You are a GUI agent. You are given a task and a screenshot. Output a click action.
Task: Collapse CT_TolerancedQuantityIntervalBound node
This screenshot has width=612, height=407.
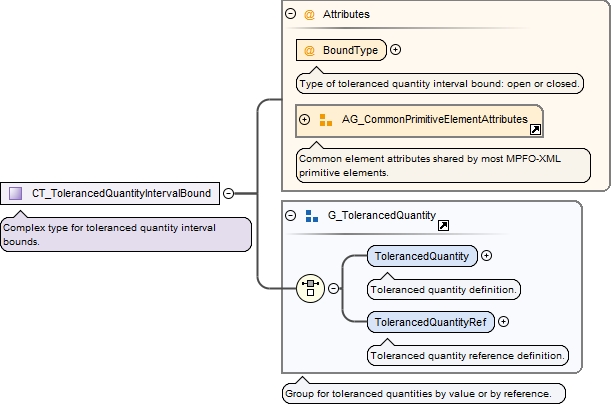point(228,193)
